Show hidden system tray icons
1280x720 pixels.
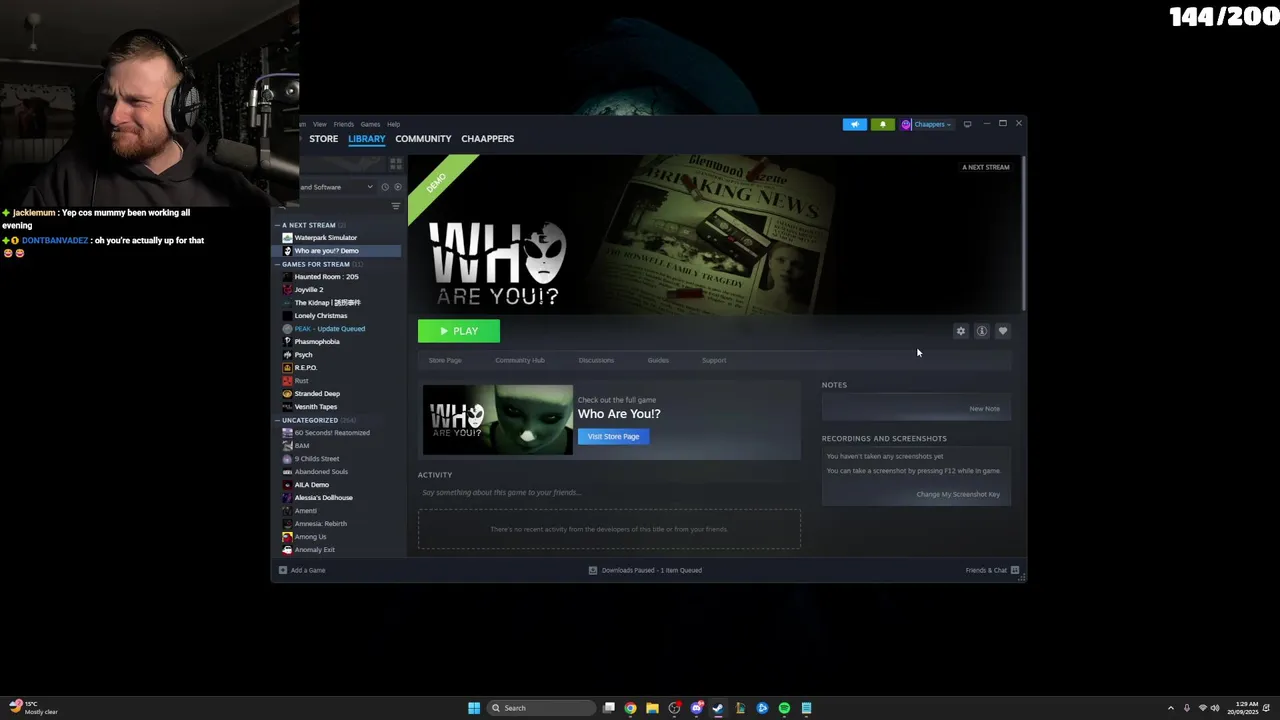pos(1171,708)
